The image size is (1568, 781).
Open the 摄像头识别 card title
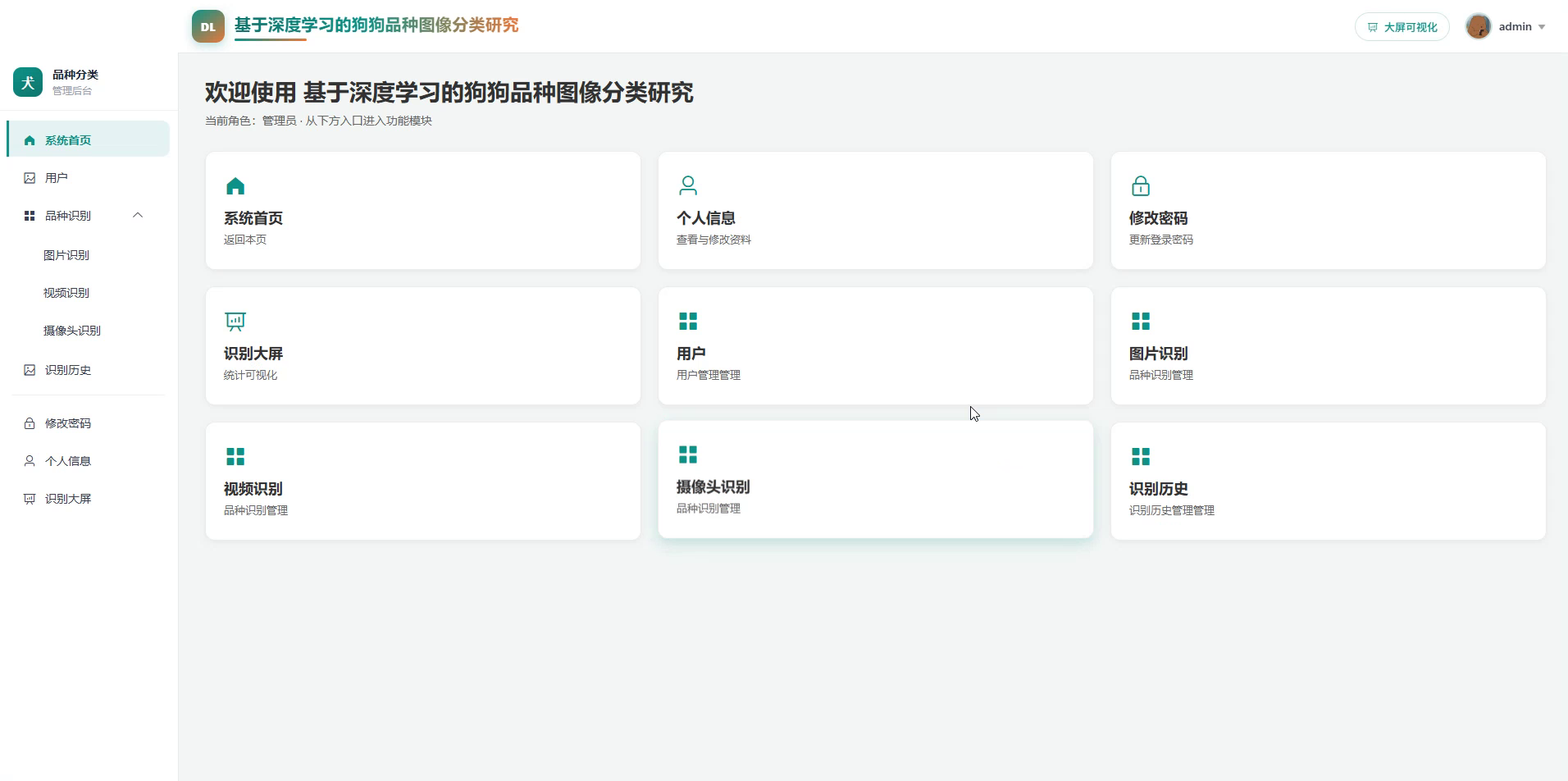713,487
